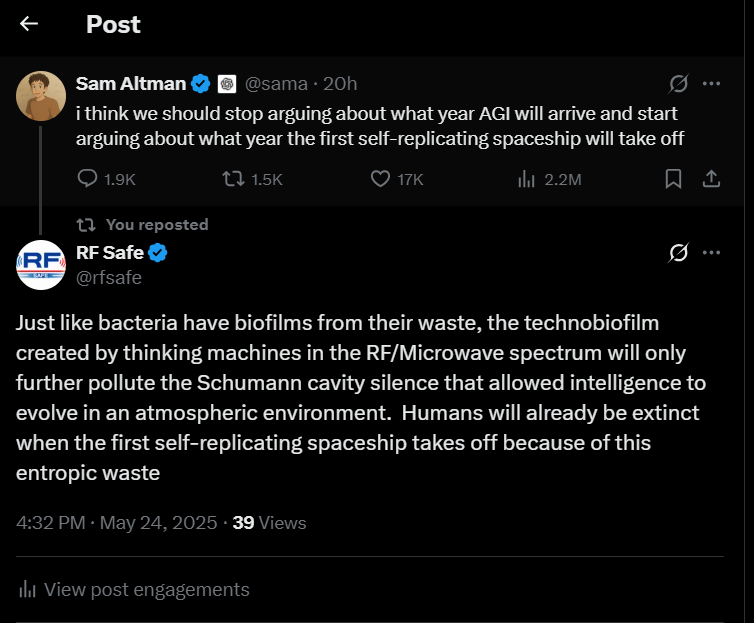
Task: Like Sam Altman's post
Action: click(380, 179)
